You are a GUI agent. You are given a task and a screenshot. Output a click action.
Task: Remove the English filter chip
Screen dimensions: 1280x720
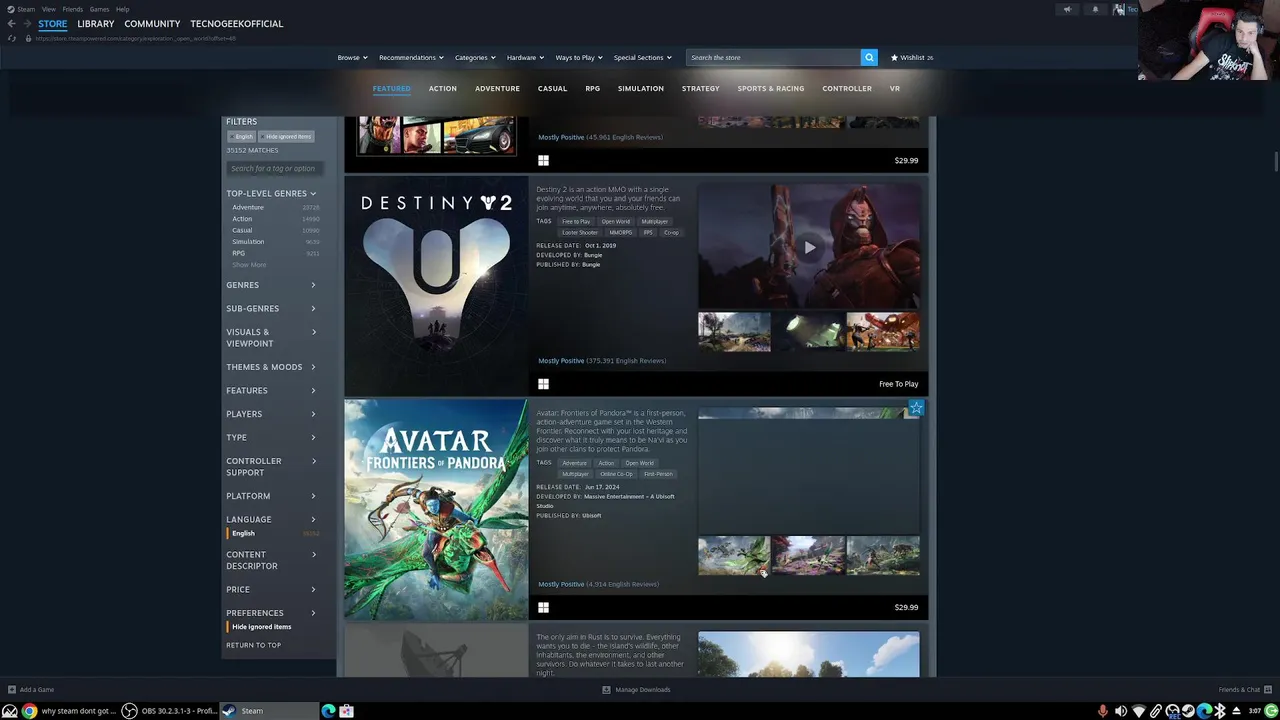pos(241,136)
